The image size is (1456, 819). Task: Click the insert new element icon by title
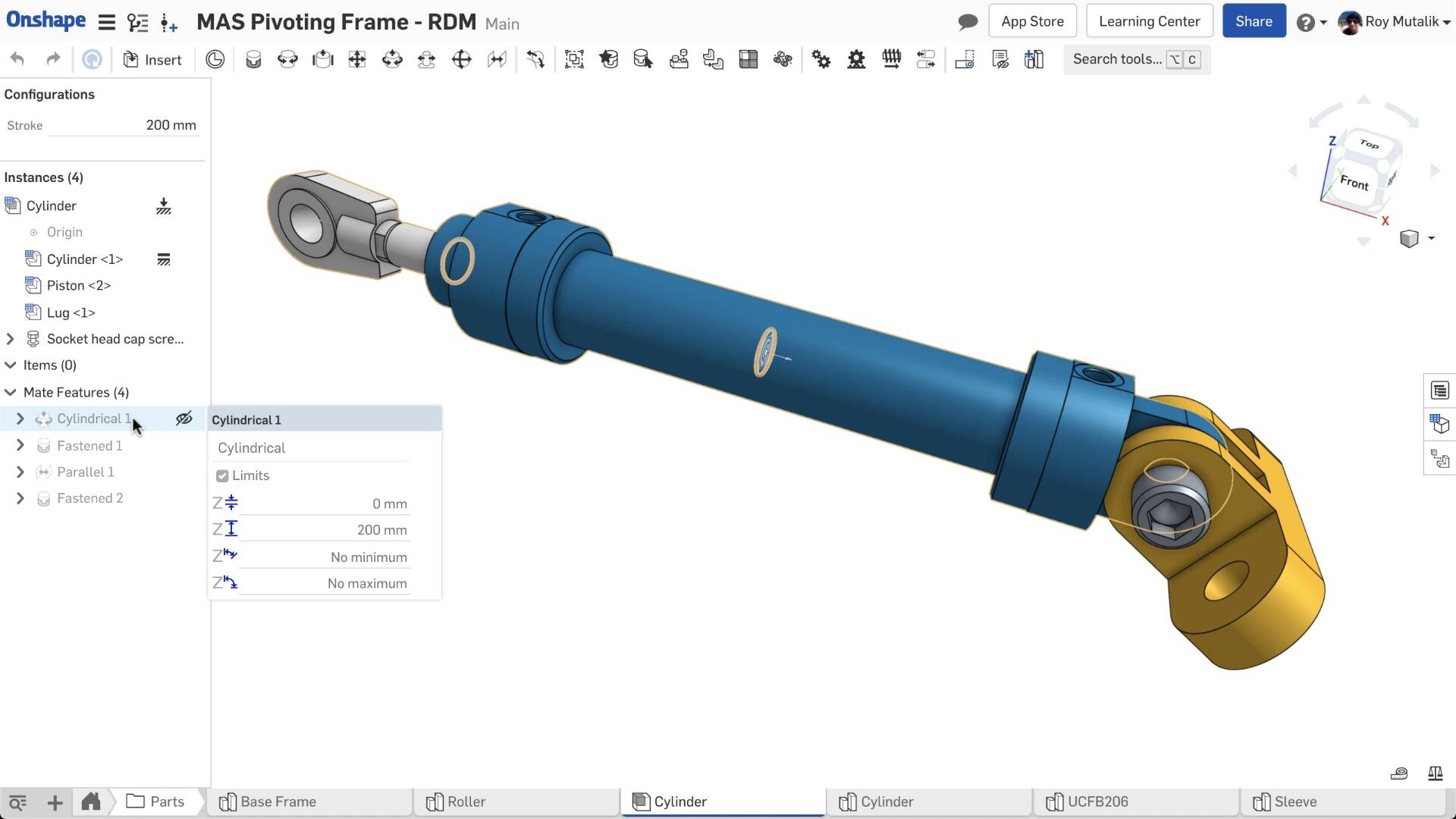169,23
